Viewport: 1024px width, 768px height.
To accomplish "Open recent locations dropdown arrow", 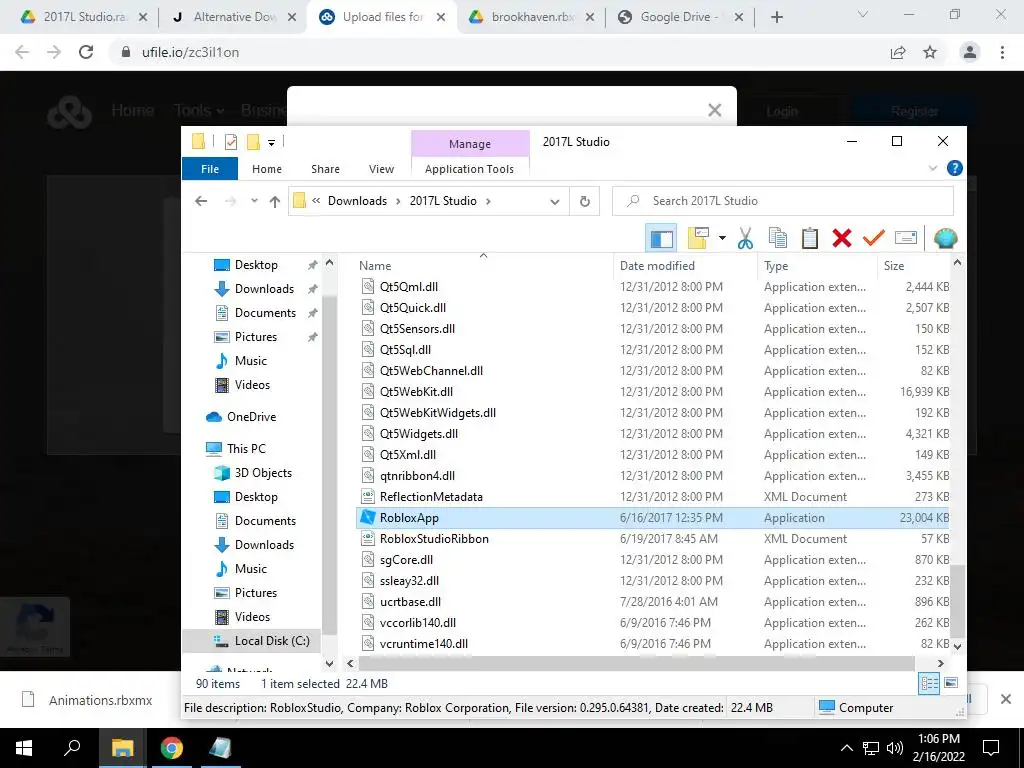I will (x=254, y=201).
